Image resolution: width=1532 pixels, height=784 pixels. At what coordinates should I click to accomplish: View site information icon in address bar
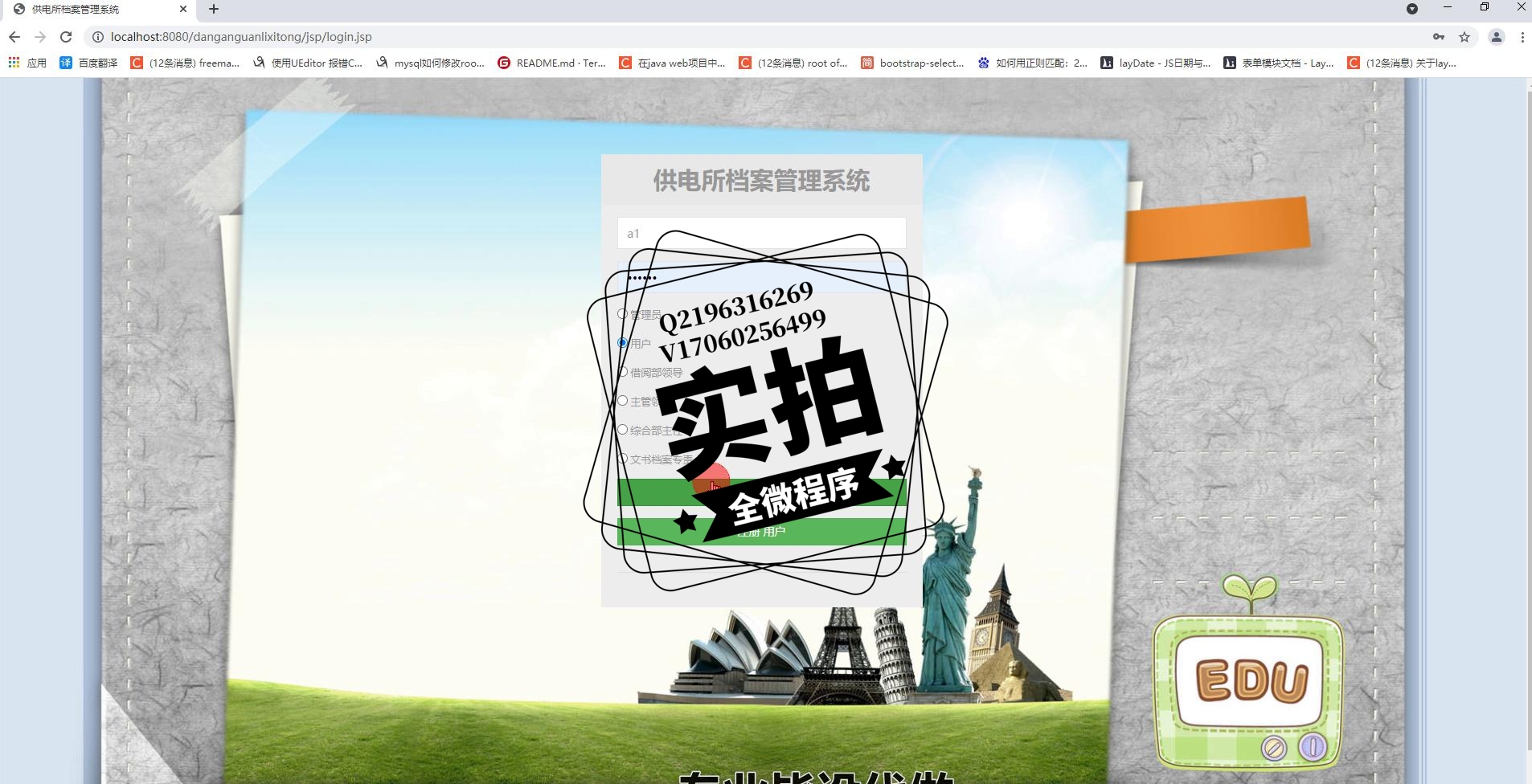click(98, 37)
